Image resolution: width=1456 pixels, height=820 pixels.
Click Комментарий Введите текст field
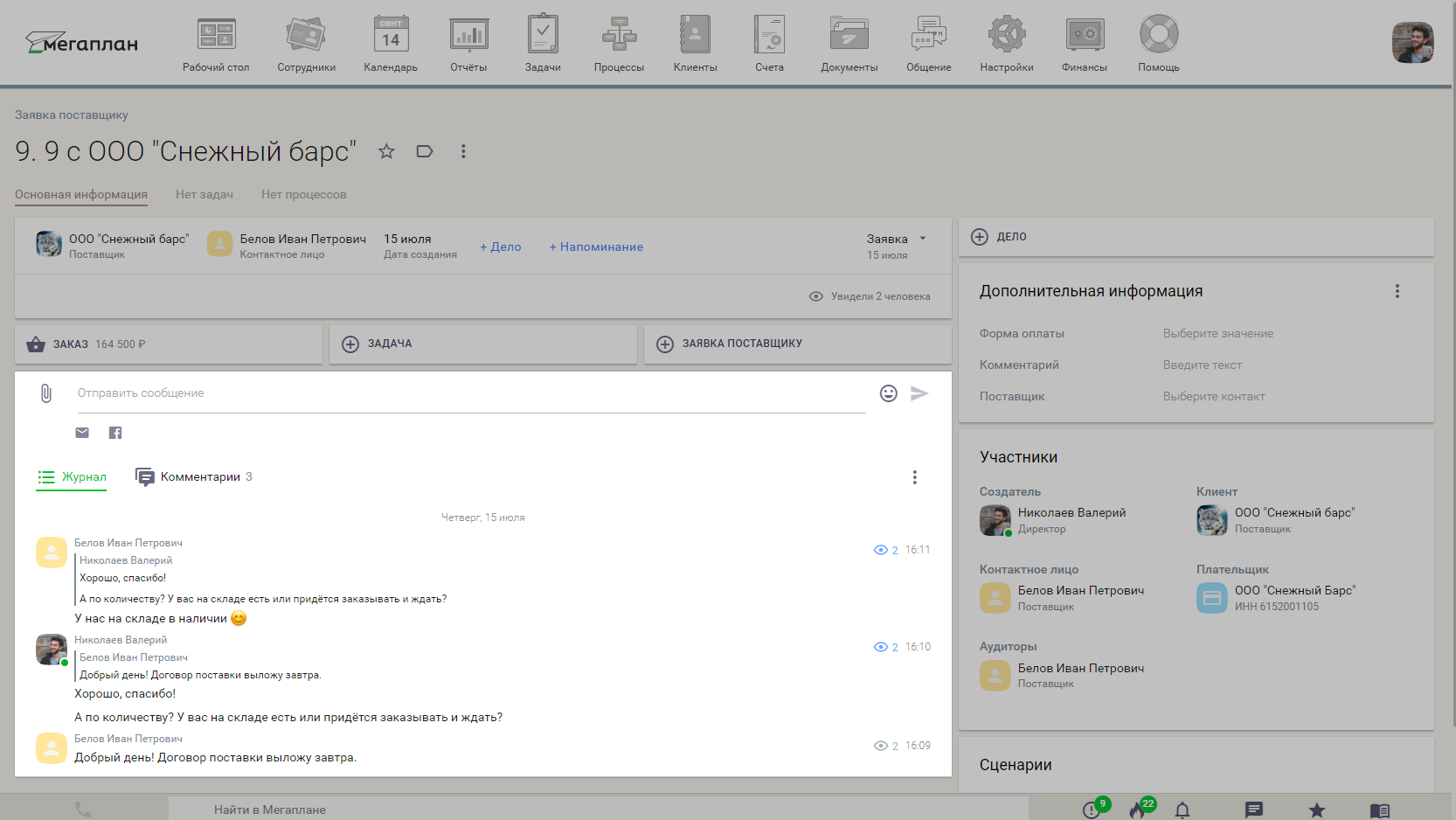click(x=1203, y=365)
